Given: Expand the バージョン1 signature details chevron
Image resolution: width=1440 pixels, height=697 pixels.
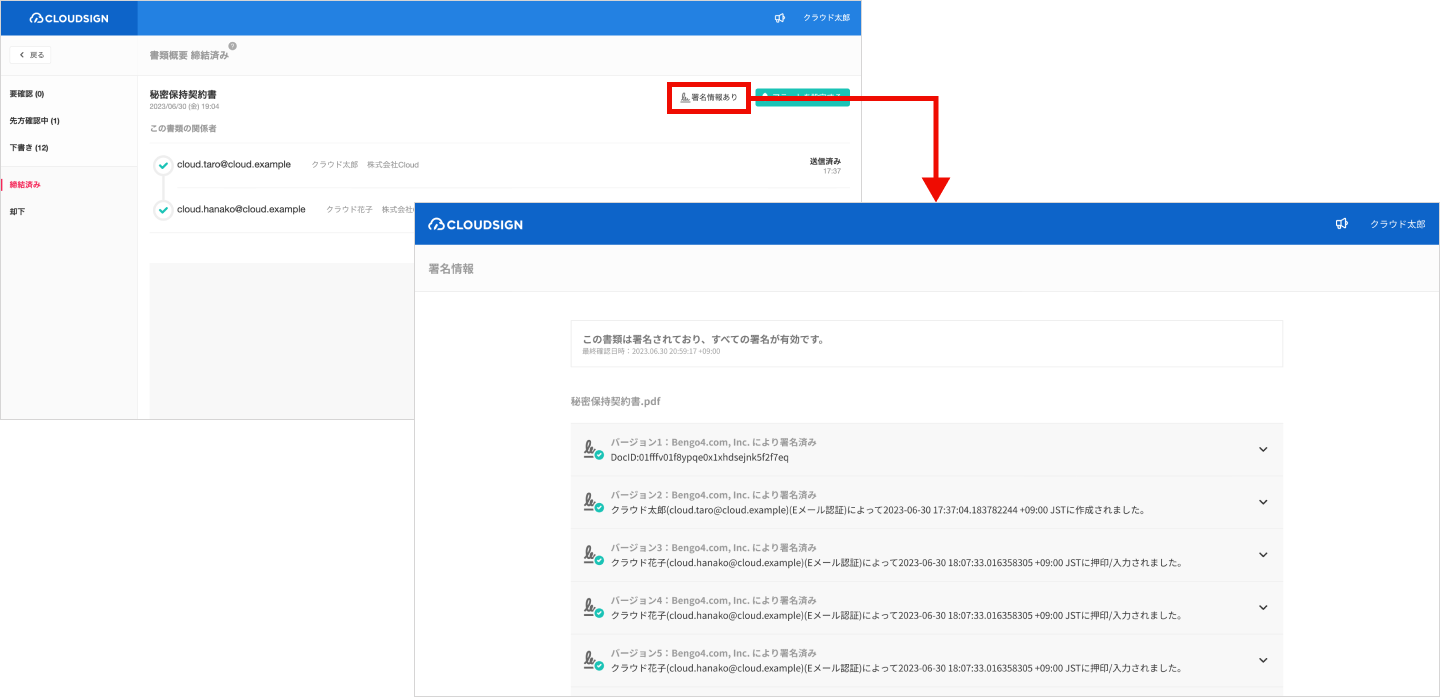Looking at the screenshot, I should click(x=1263, y=449).
